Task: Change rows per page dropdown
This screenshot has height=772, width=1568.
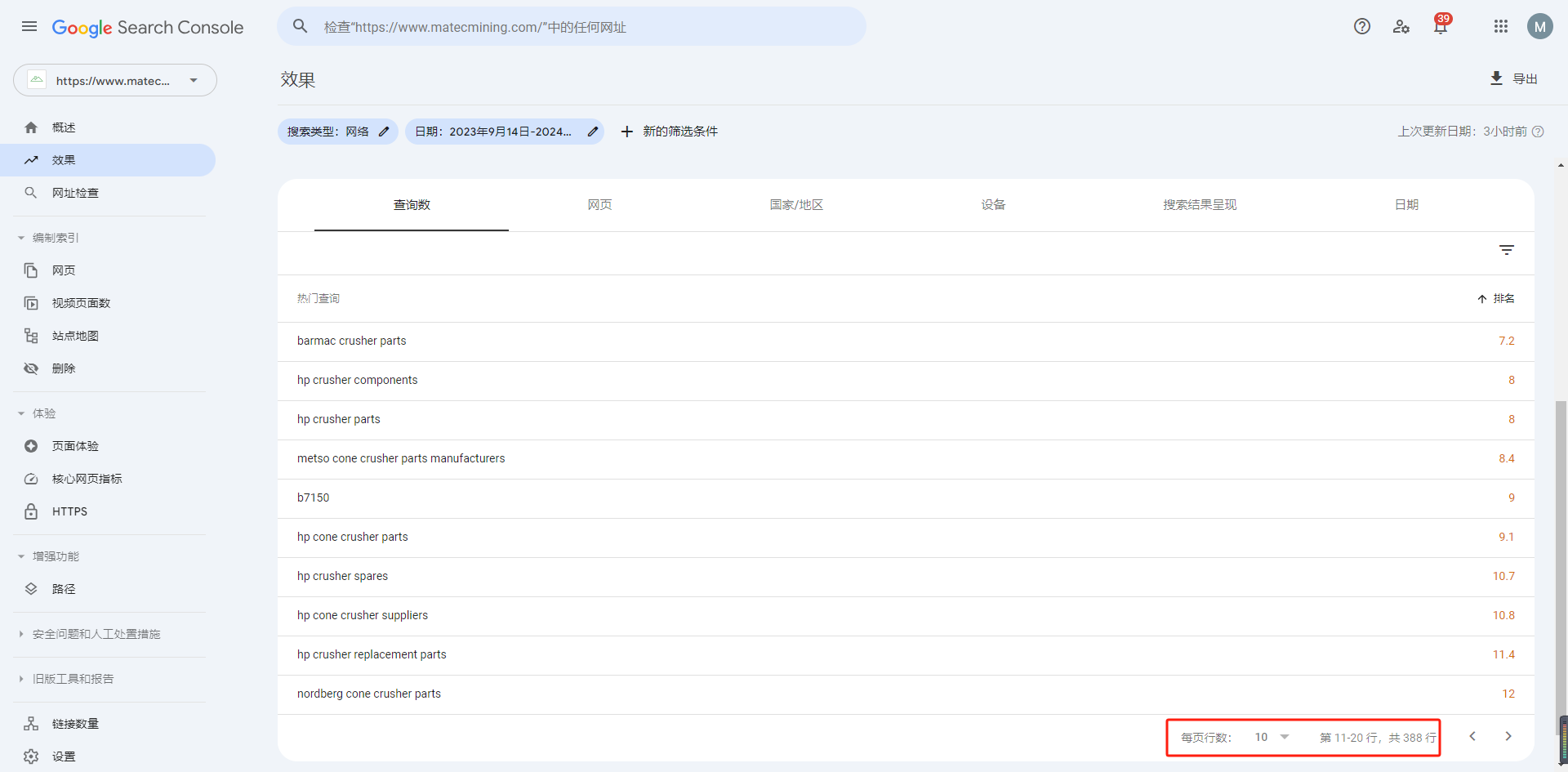Action: [x=1272, y=737]
